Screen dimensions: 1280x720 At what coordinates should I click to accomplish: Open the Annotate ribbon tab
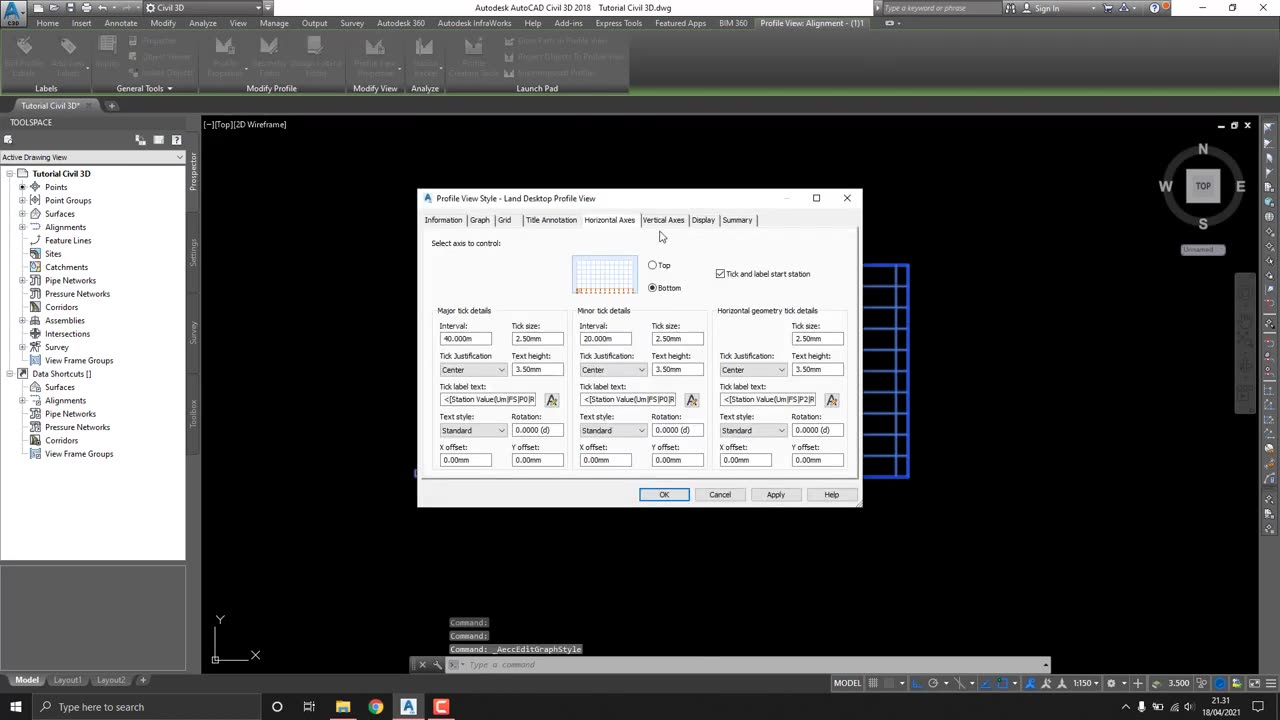121,23
